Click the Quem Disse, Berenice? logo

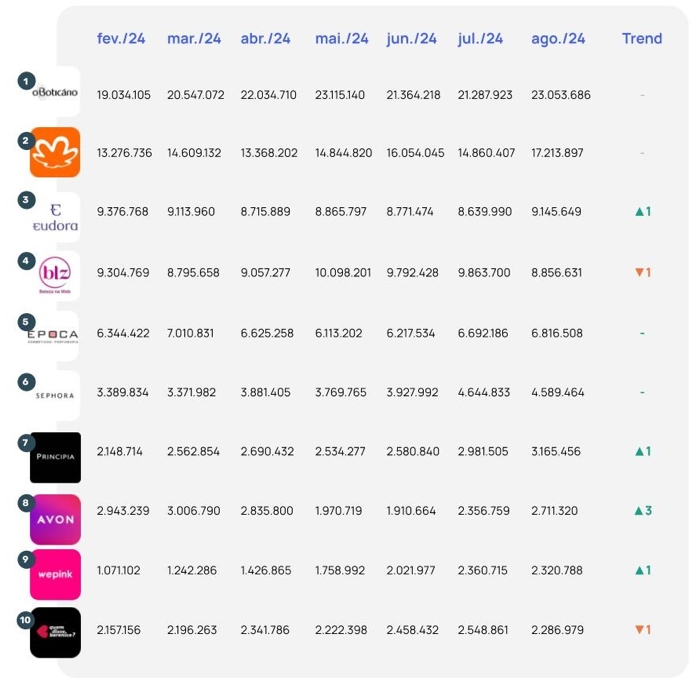[55, 633]
